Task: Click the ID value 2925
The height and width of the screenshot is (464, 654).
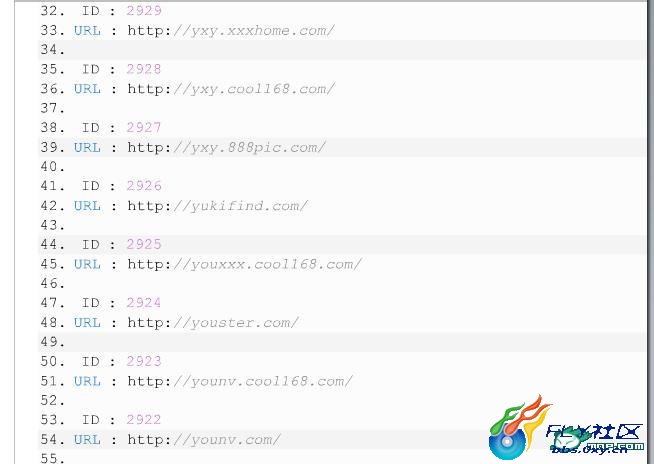Action: [x=144, y=244]
